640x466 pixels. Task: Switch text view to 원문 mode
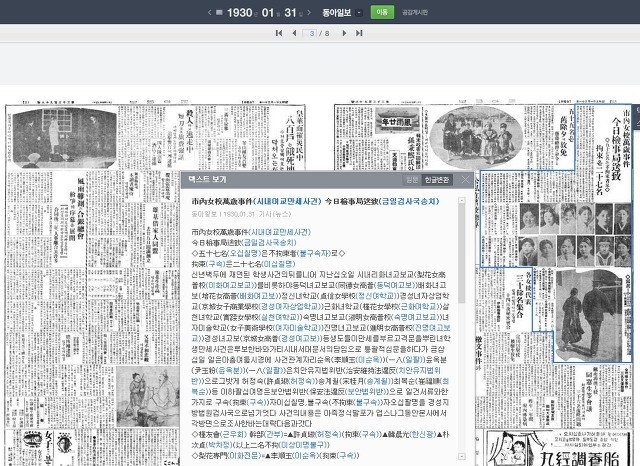[x=412, y=180]
